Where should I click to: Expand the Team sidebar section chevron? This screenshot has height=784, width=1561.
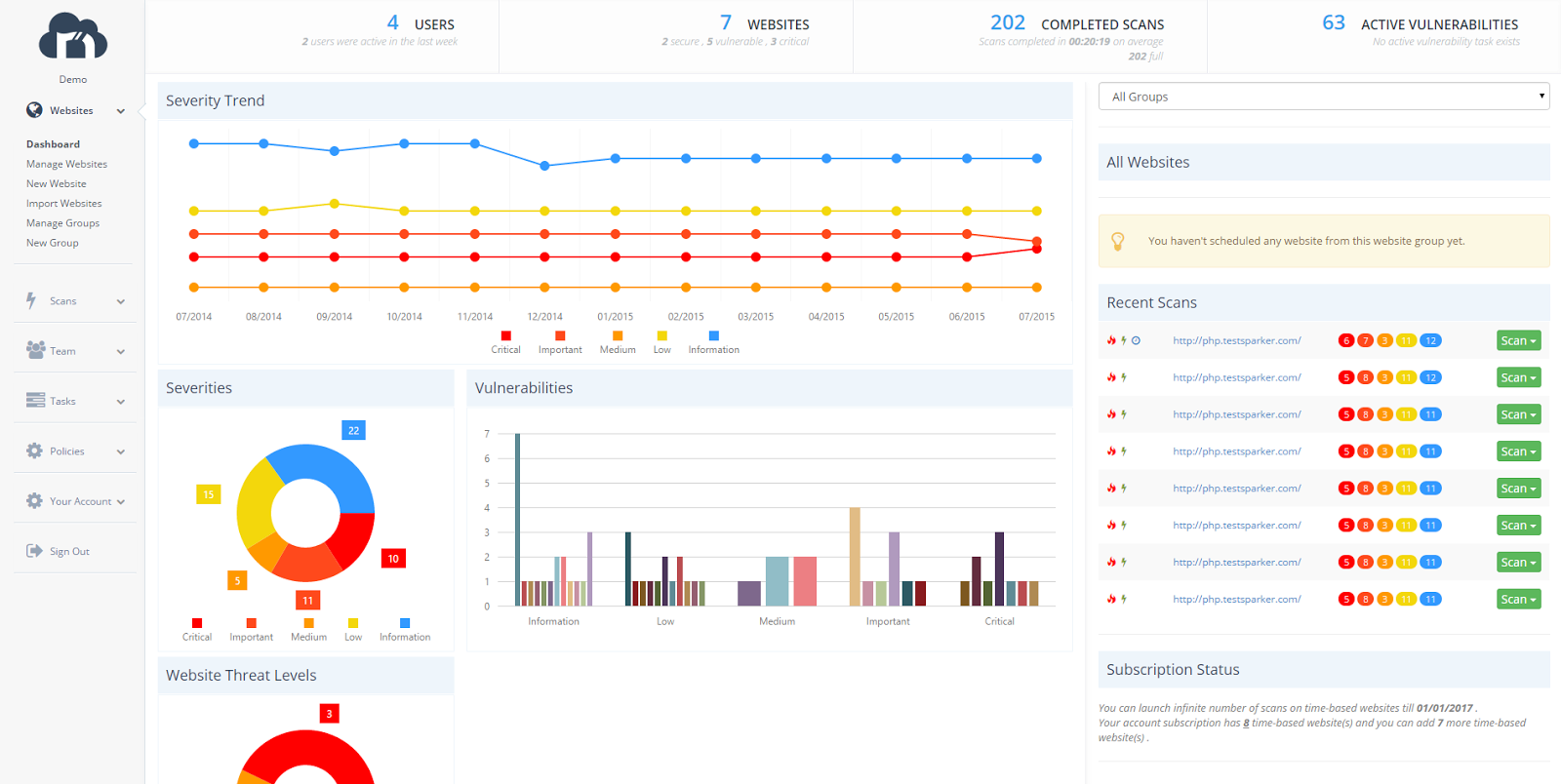coord(121,351)
